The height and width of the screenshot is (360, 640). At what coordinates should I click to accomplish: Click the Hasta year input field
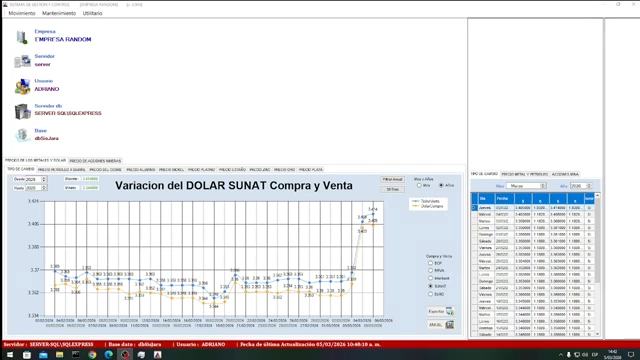(x=33, y=188)
